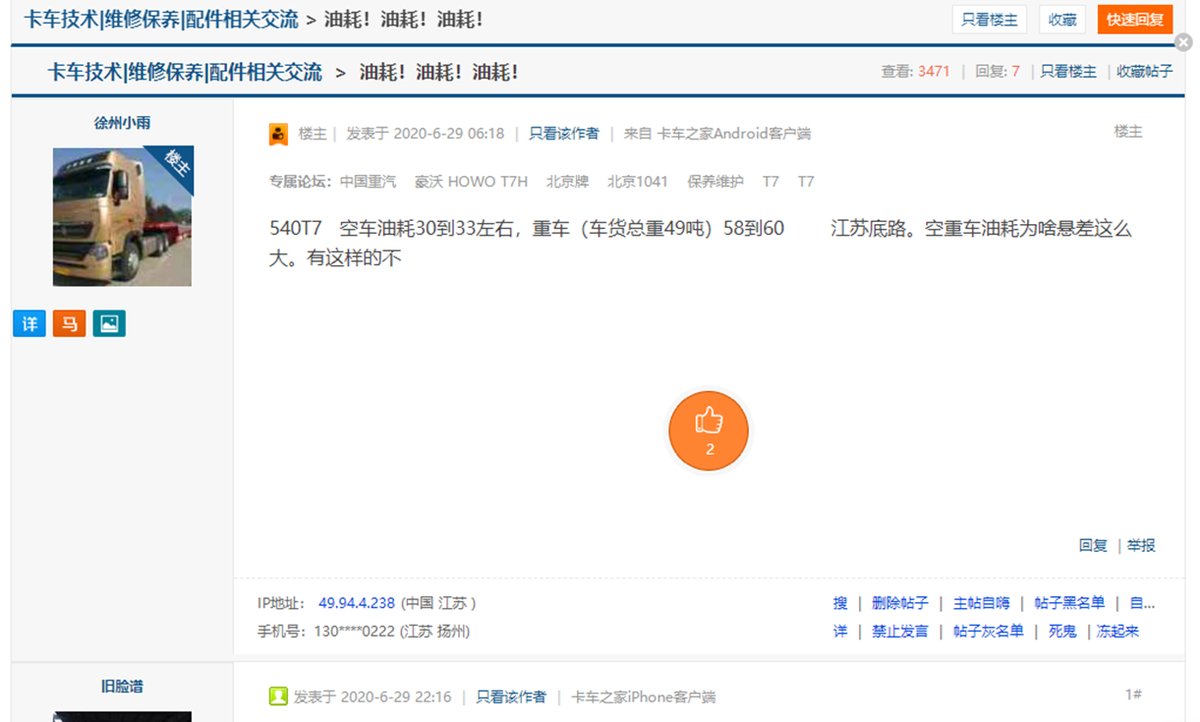Click the 楼主 floor label at right

pos(1128,132)
